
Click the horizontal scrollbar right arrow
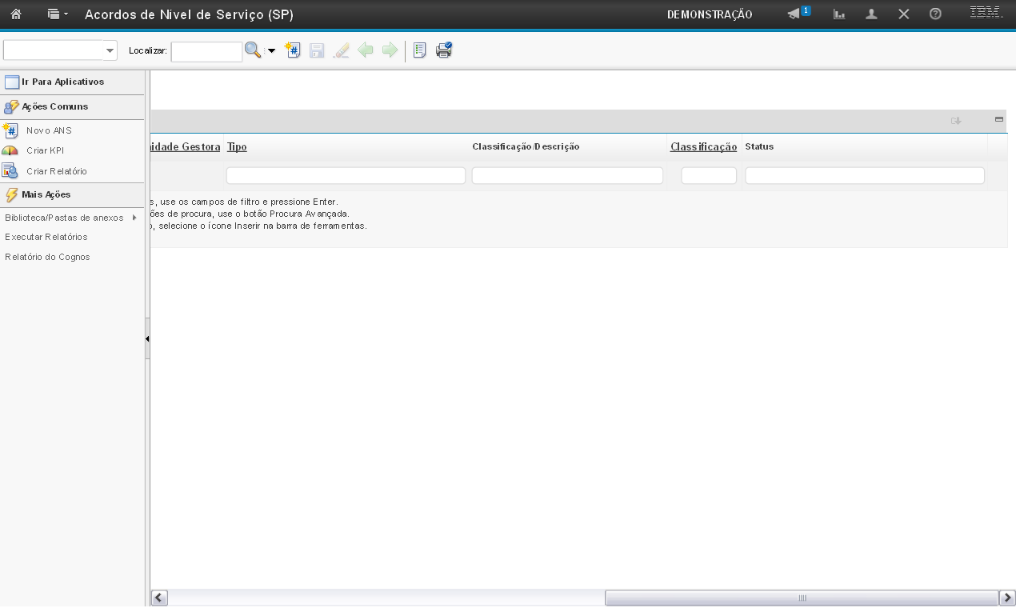[1007, 597]
